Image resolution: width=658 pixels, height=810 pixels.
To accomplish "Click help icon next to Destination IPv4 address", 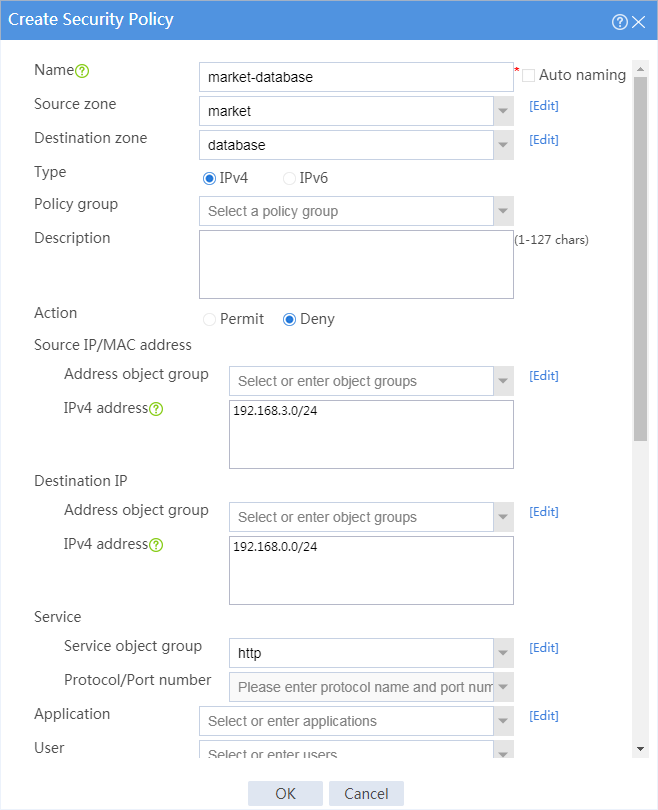I will click(x=156, y=545).
